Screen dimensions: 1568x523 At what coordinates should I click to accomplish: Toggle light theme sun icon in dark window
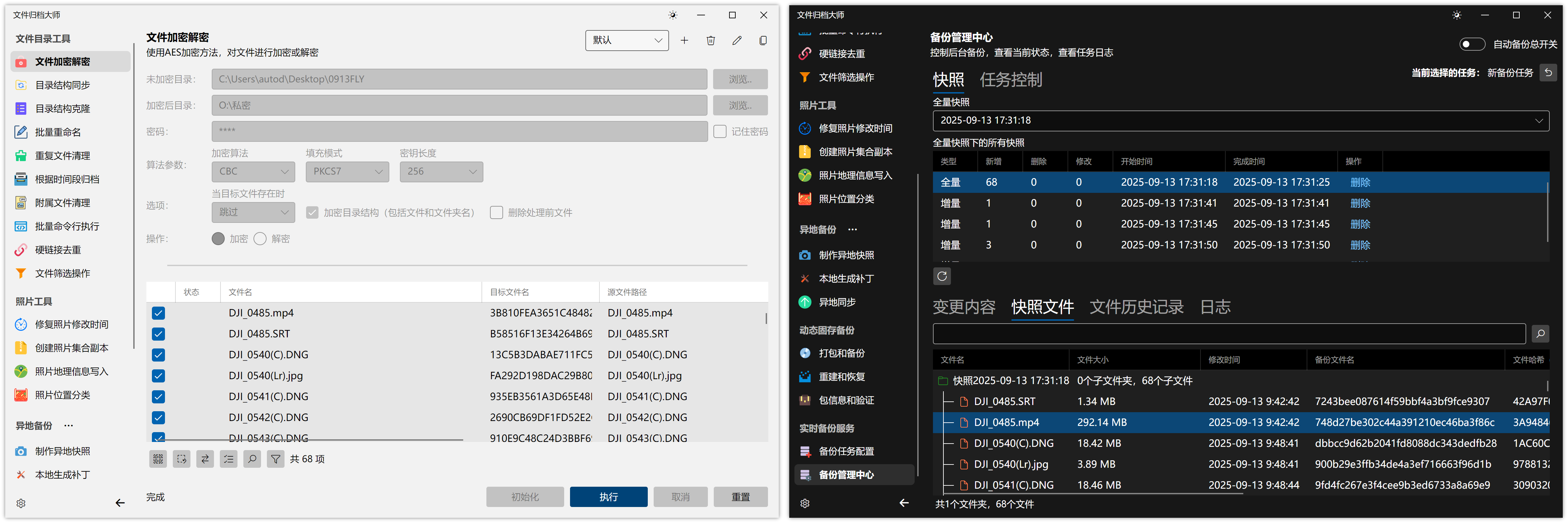coord(1457,15)
